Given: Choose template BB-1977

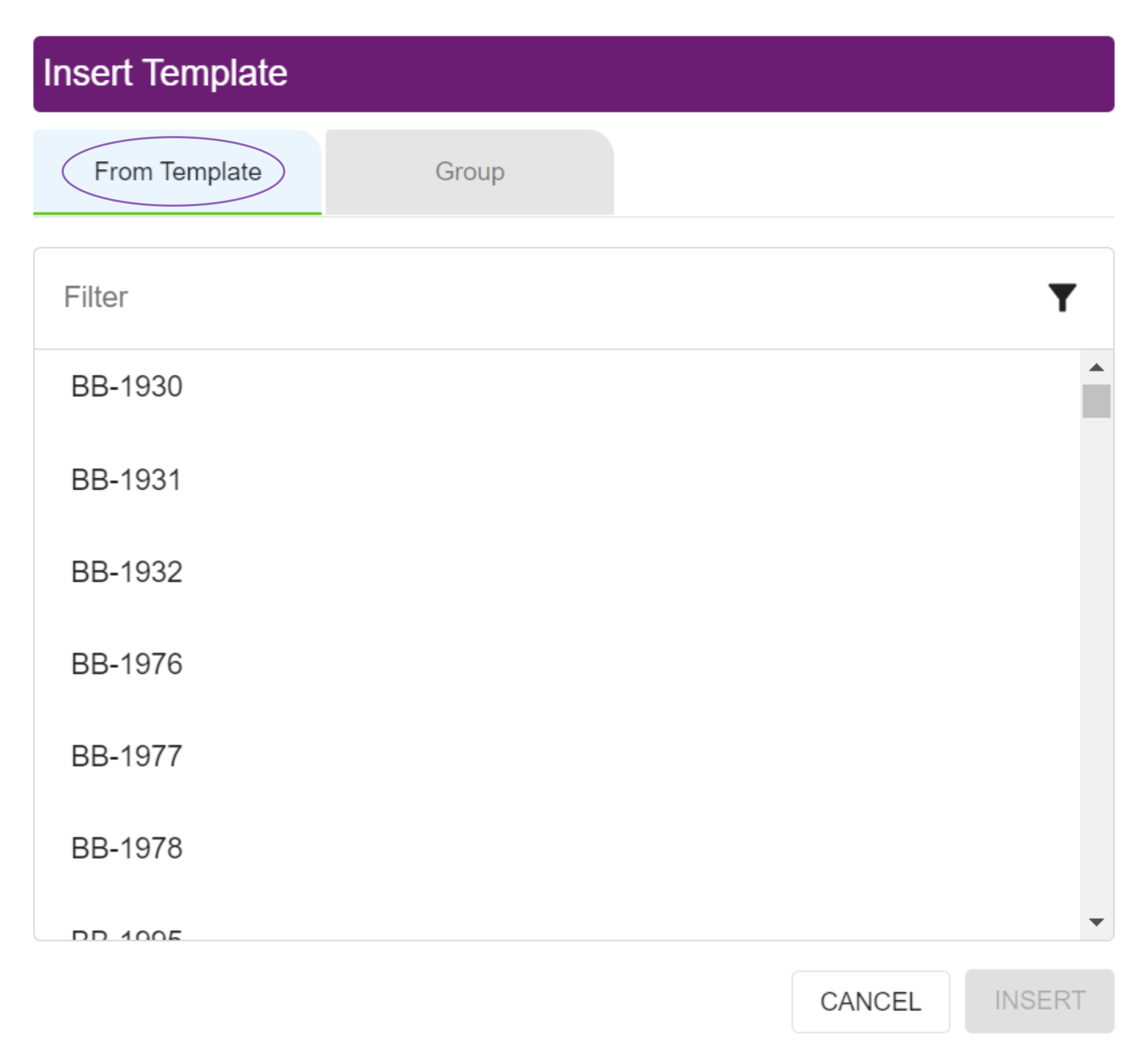Looking at the screenshot, I should point(127,755).
